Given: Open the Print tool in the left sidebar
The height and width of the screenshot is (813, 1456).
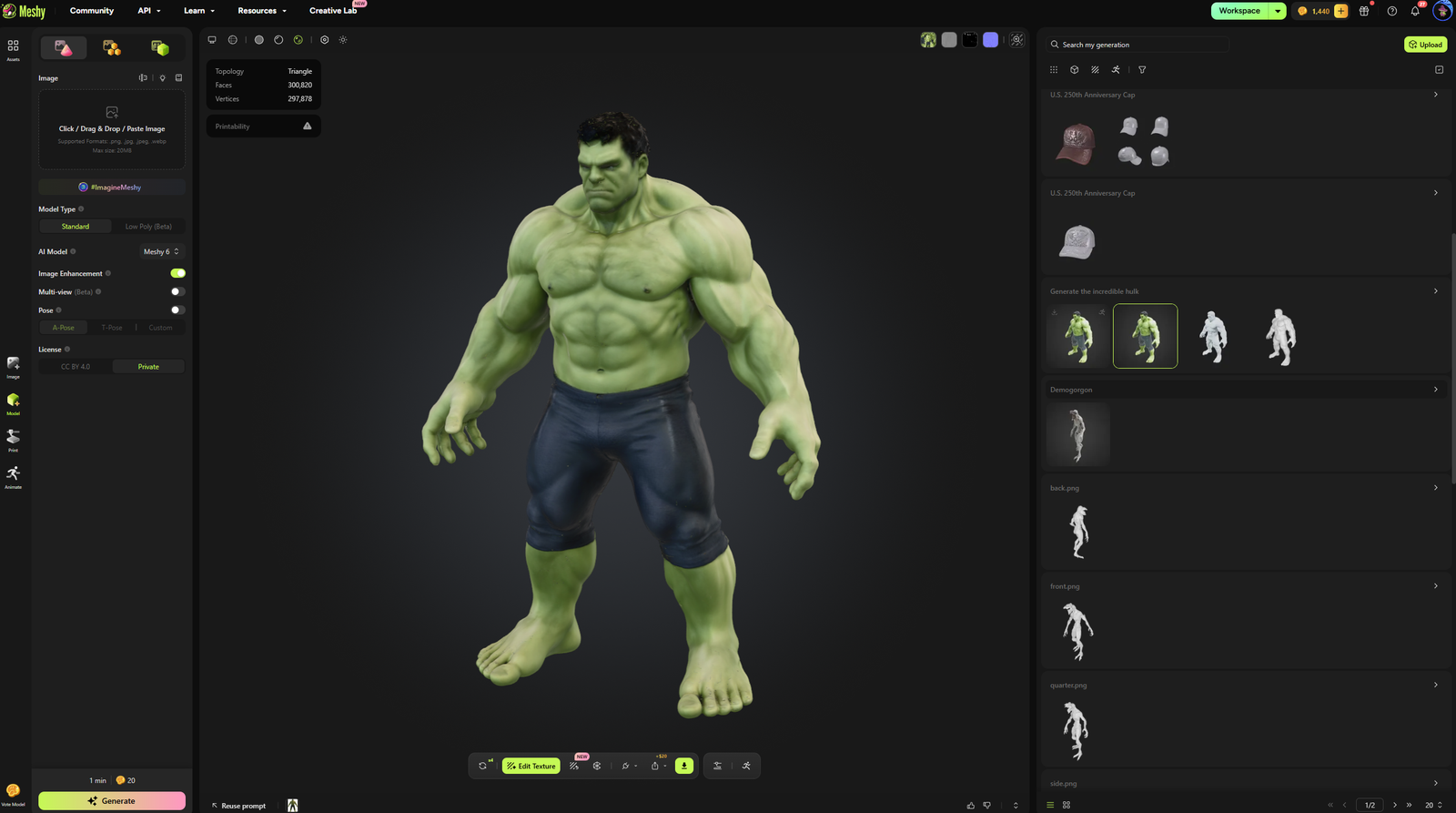Looking at the screenshot, I should click(x=13, y=441).
